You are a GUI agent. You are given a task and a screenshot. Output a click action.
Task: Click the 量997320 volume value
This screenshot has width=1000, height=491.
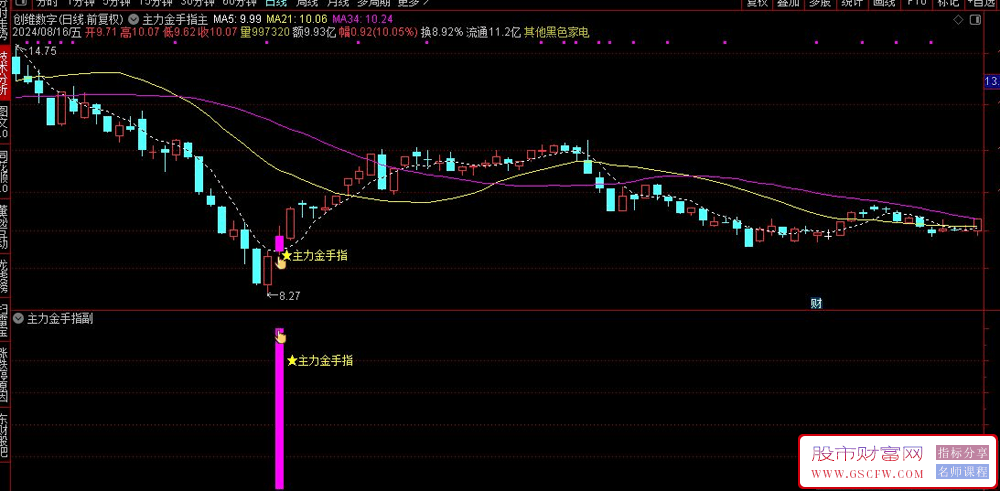click(264, 32)
